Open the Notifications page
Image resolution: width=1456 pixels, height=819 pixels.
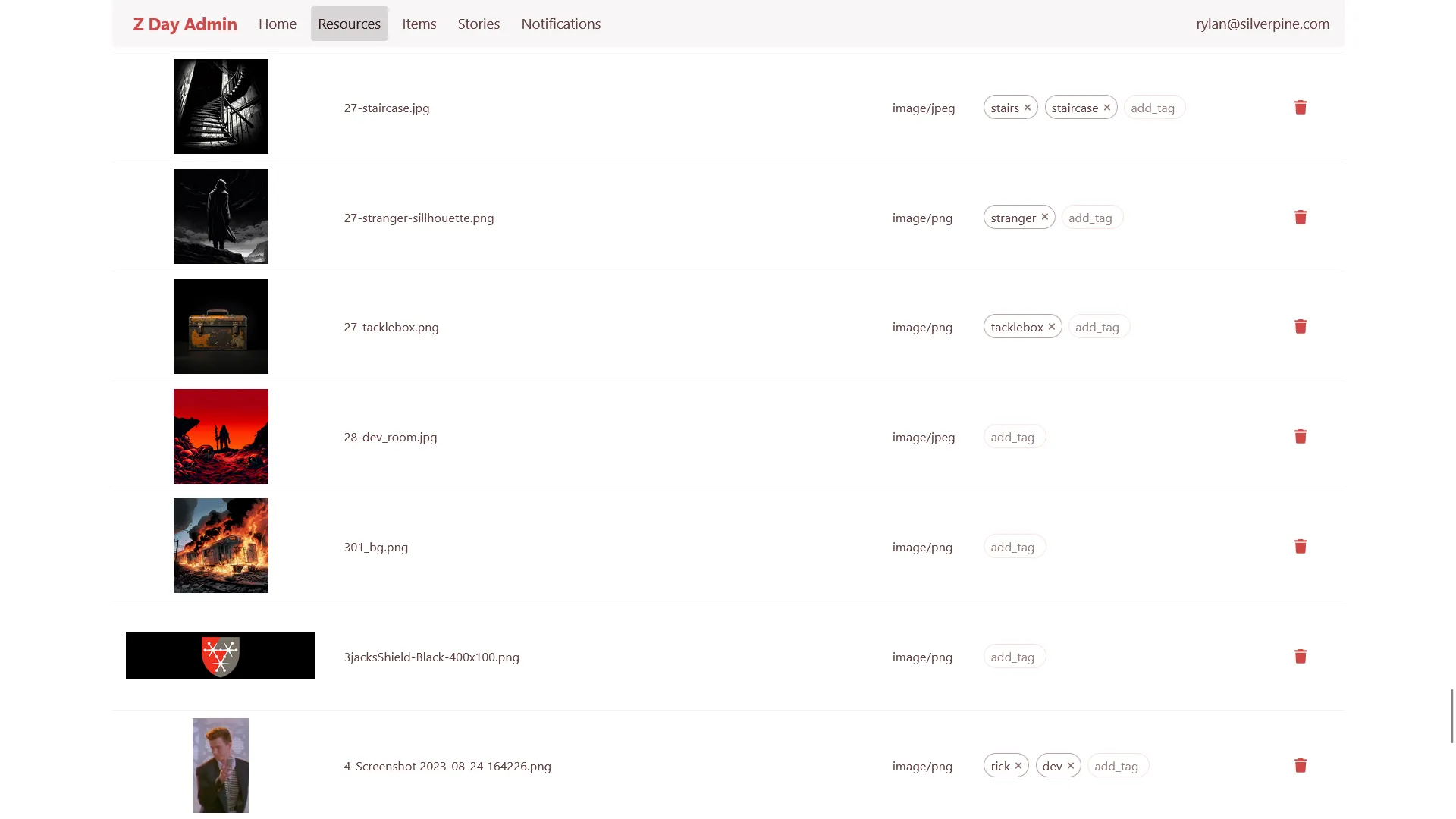(x=561, y=24)
